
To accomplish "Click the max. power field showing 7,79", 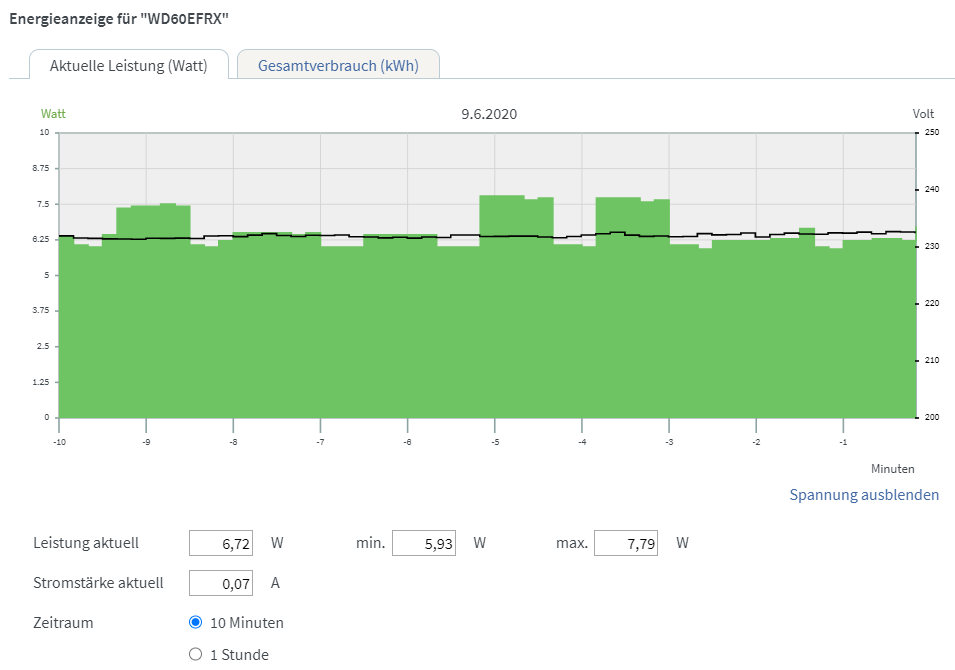I will [x=626, y=543].
